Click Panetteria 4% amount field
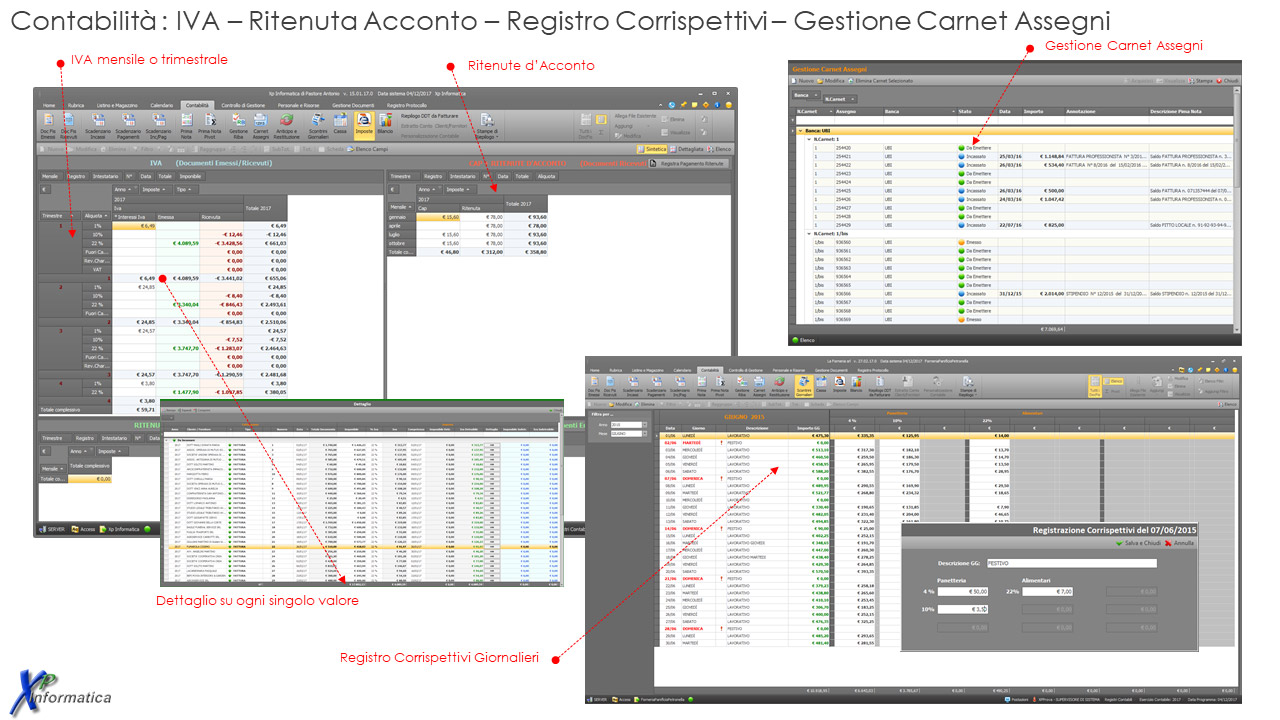This screenshot has width=1280, height=720. [x=963, y=591]
